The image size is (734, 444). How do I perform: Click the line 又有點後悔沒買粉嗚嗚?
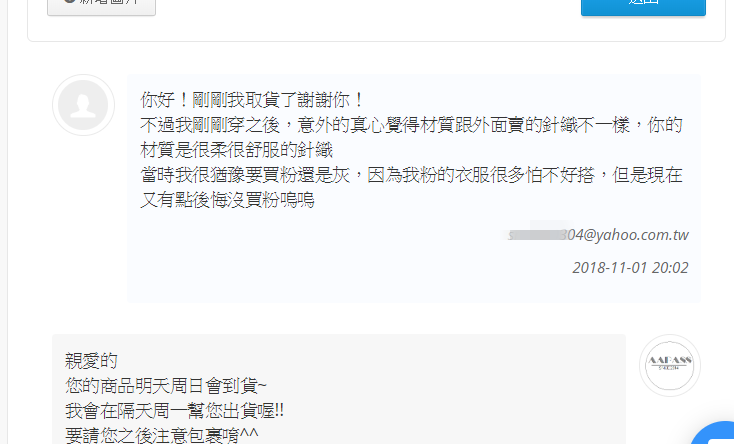(x=228, y=200)
